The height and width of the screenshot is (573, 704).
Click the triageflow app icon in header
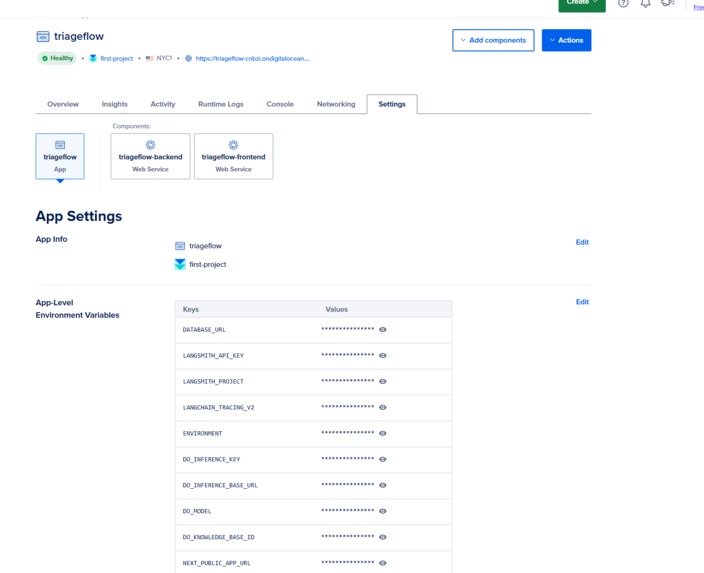43,36
